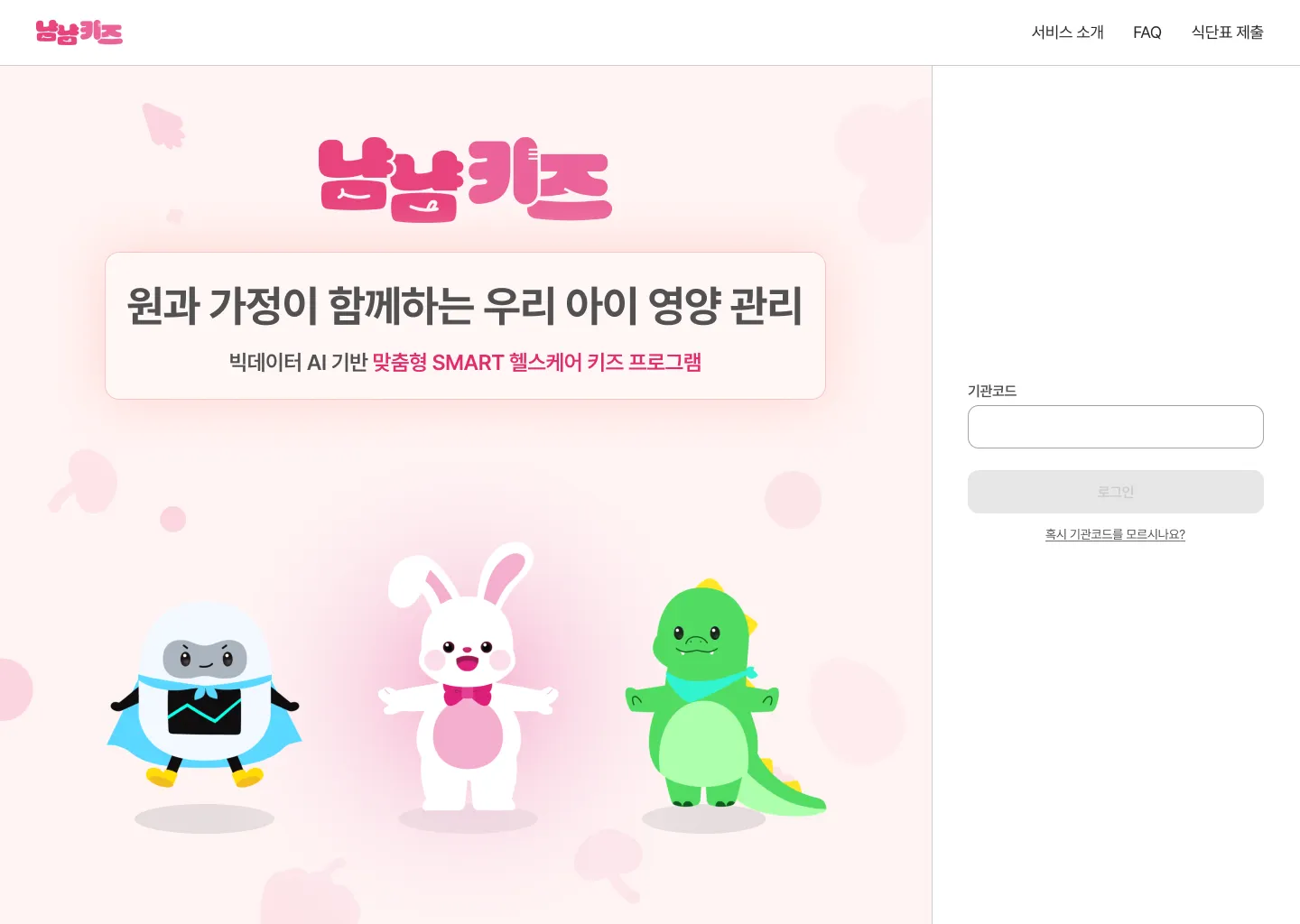Viewport: 1300px width, 924px height.
Task: Go to 식단표 제출 page
Action: coord(1227,32)
